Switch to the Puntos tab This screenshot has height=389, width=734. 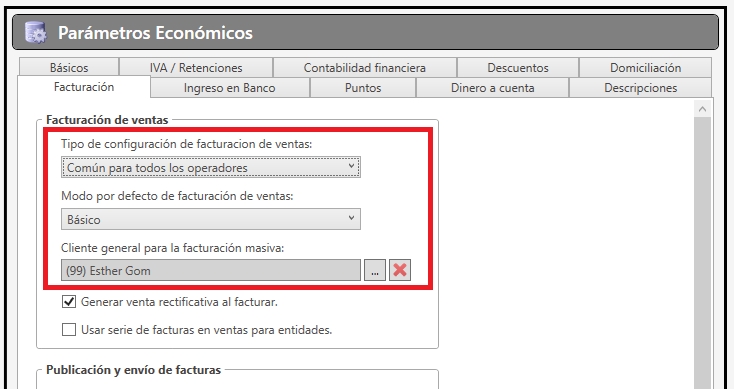click(363, 88)
